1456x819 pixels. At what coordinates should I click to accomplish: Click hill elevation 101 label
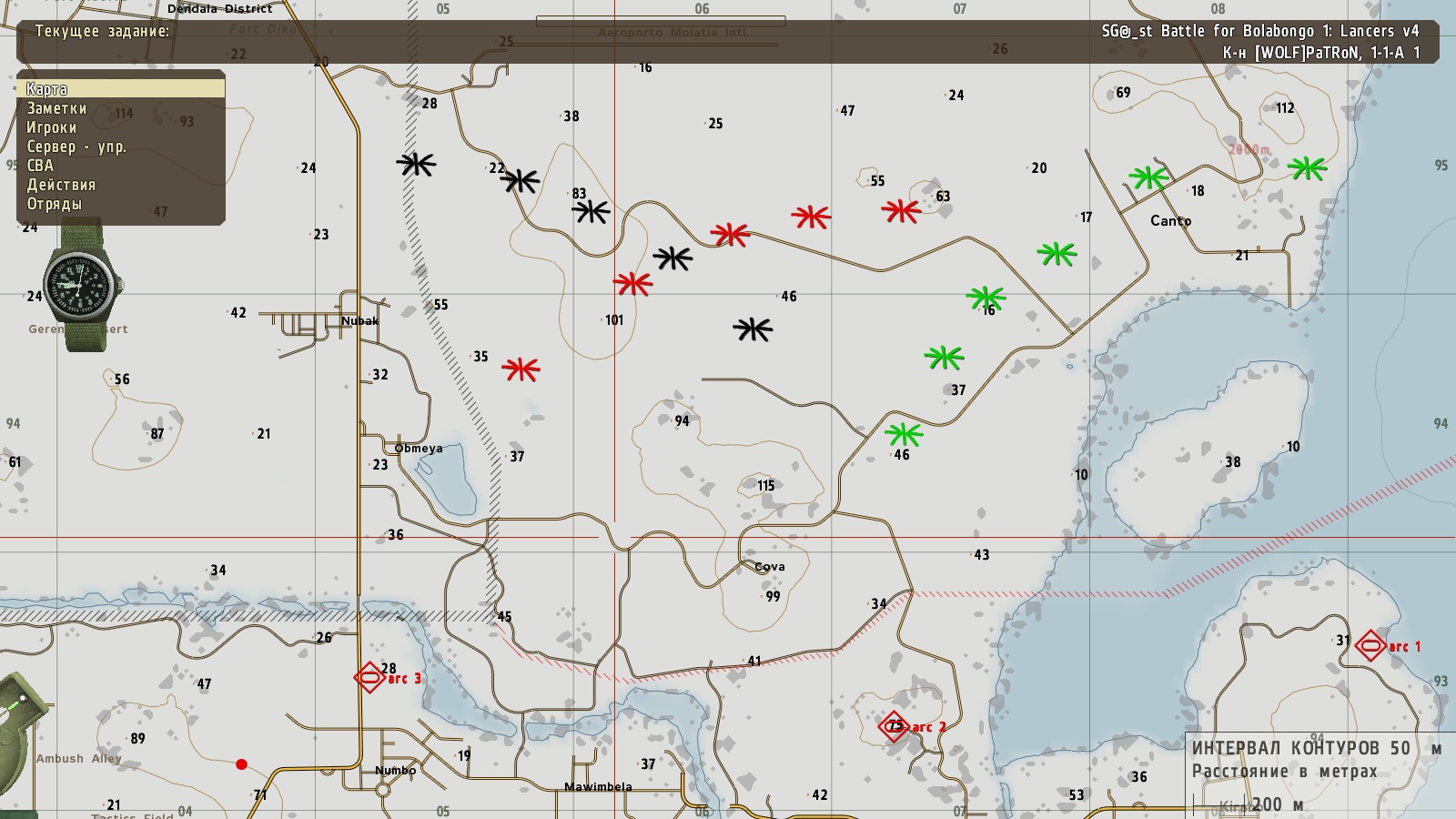click(614, 320)
